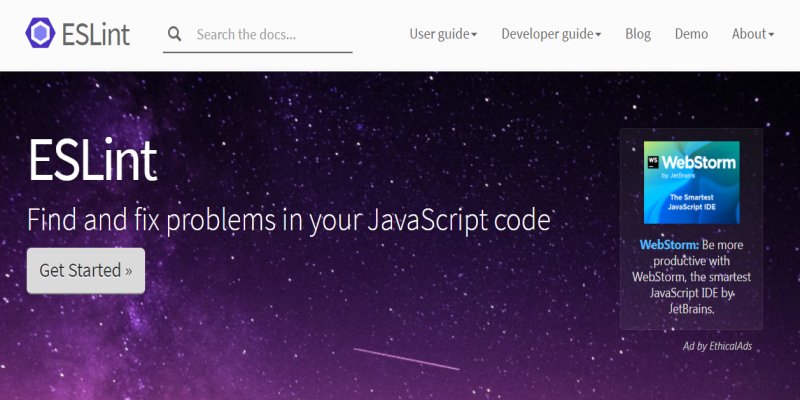800x400 pixels.
Task: Click the Get Started button
Action: tap(86, 270)
